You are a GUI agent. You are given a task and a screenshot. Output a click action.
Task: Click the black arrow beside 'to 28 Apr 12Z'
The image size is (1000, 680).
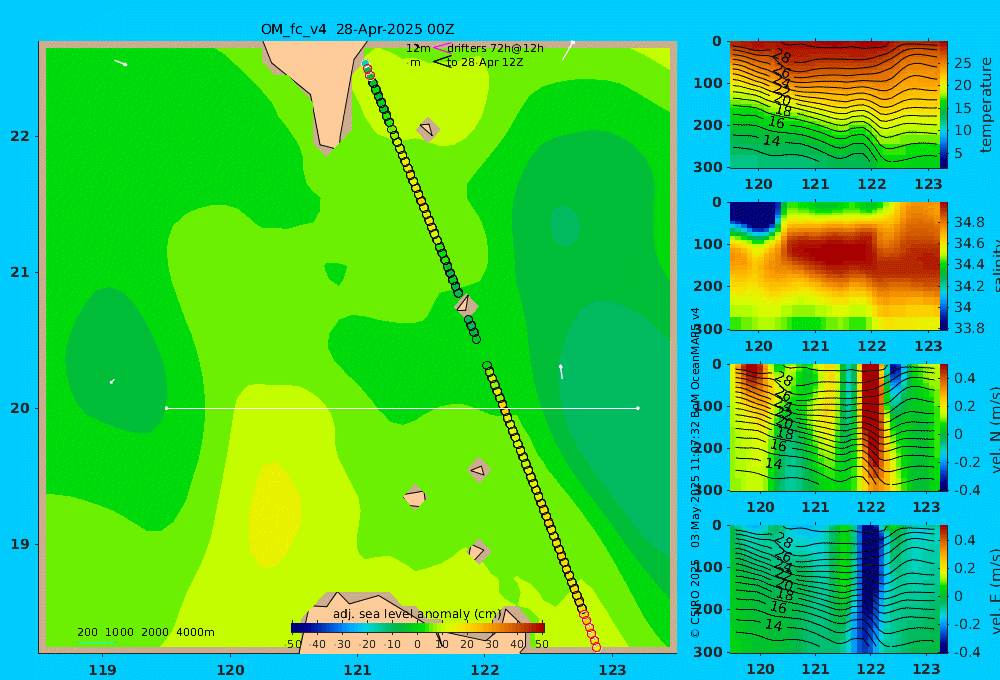coord(441,62)
